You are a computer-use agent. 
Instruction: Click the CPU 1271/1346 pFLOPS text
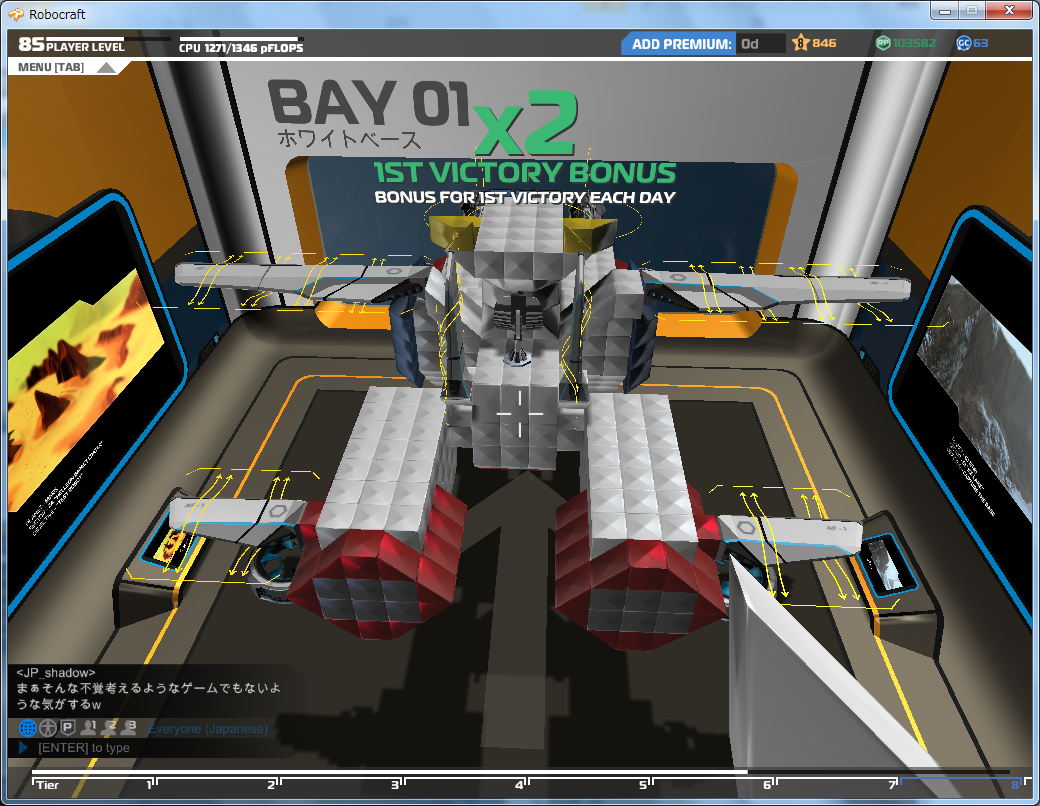click(241, 48)
